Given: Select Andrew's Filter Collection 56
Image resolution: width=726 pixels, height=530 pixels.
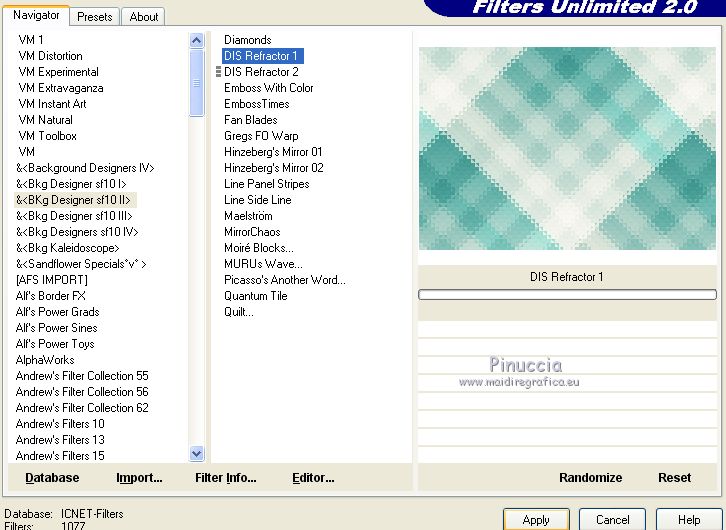Looking at the screenshot, I should click(x=82, y=392).
